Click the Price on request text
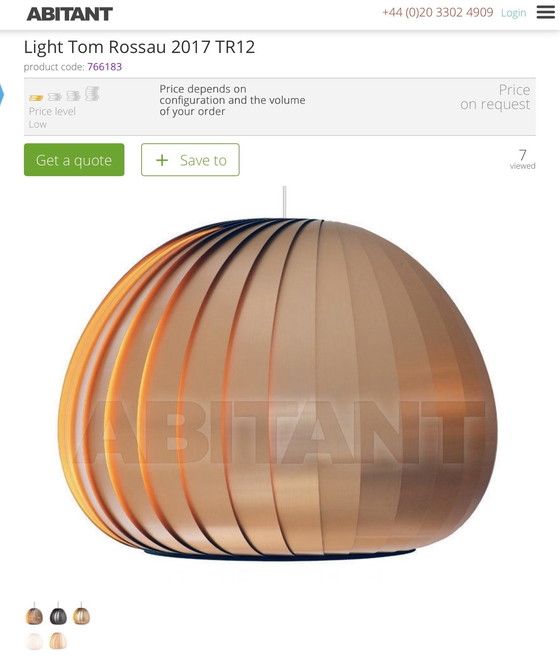Image resolution: width=560 pixels, height=665 pixels. coord(495,97)
